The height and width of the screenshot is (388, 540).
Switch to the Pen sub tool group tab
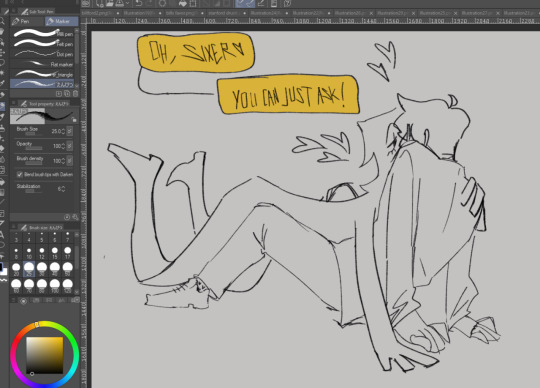27,21
